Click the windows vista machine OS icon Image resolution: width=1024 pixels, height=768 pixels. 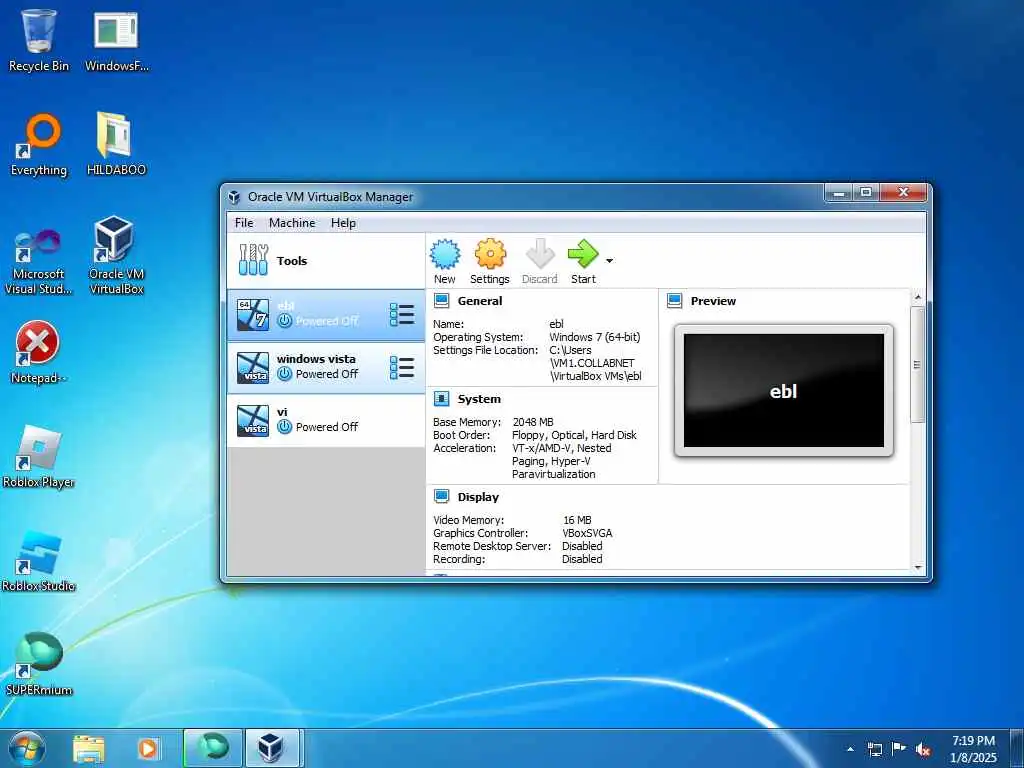(x=253, y=368)
